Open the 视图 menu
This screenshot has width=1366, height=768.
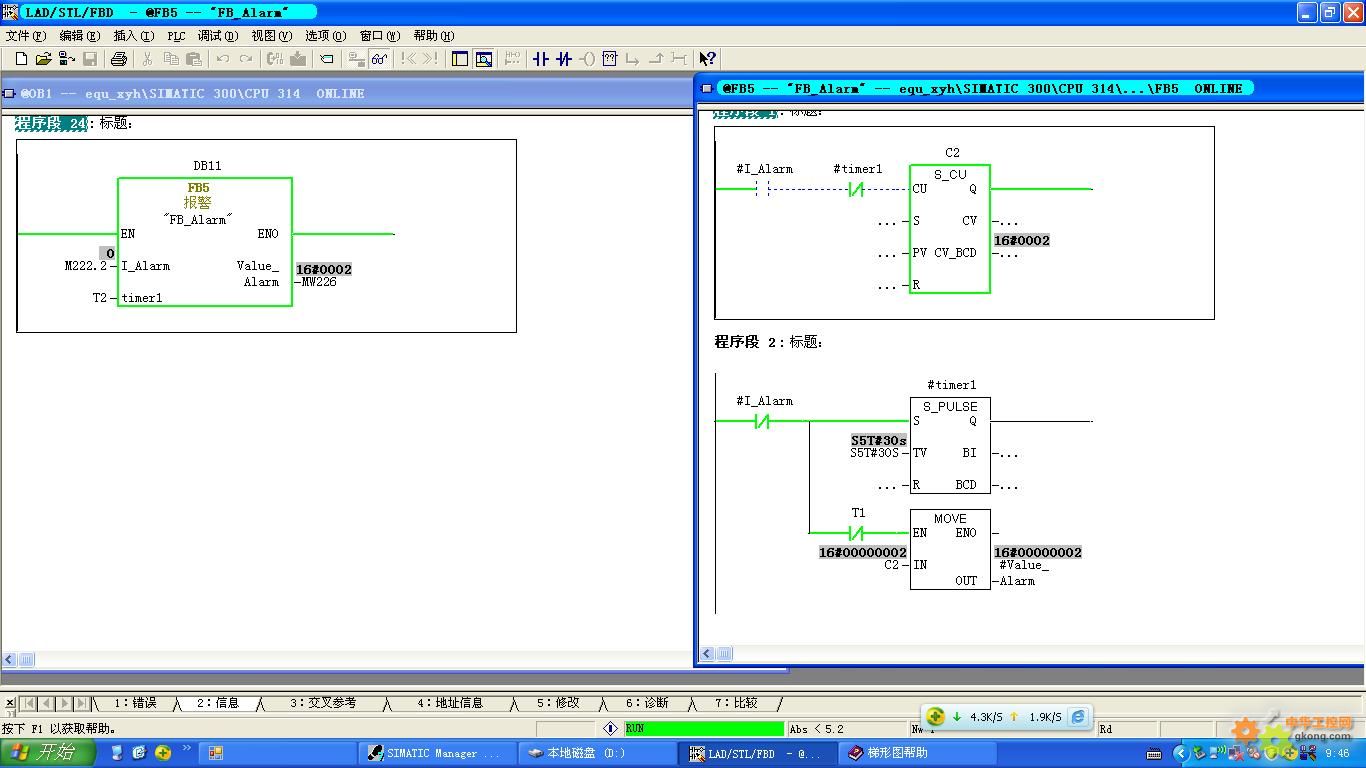coord(271,35)
